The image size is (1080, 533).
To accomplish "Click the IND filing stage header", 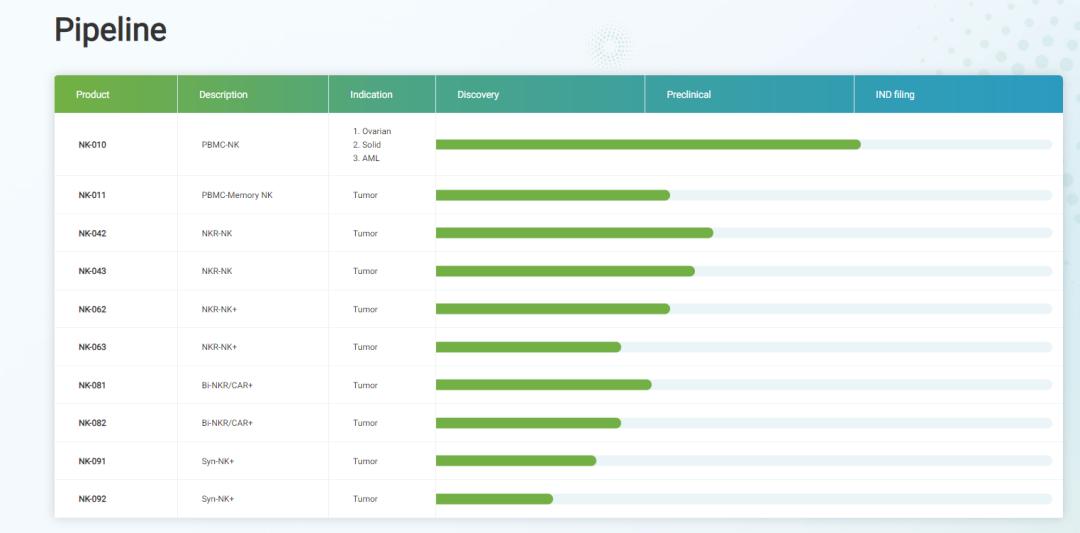I will point(895,95).
